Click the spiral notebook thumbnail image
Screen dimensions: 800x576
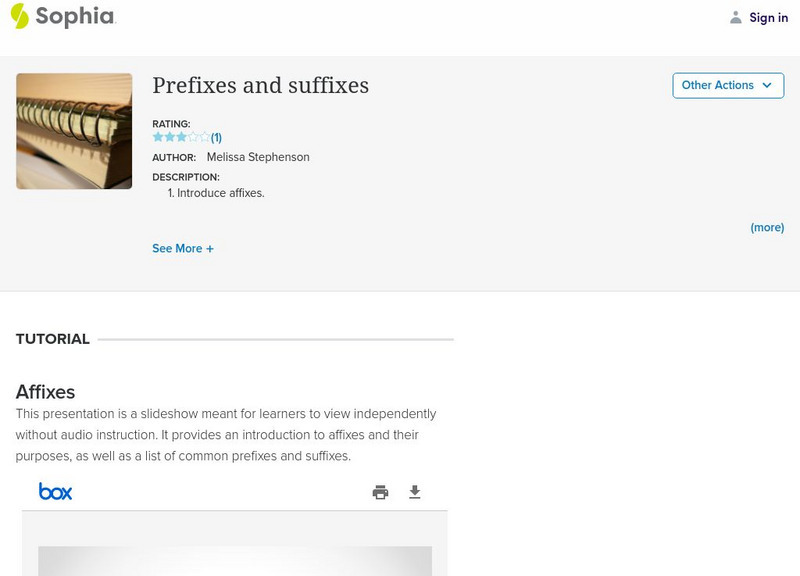click(x=74, y=131)
